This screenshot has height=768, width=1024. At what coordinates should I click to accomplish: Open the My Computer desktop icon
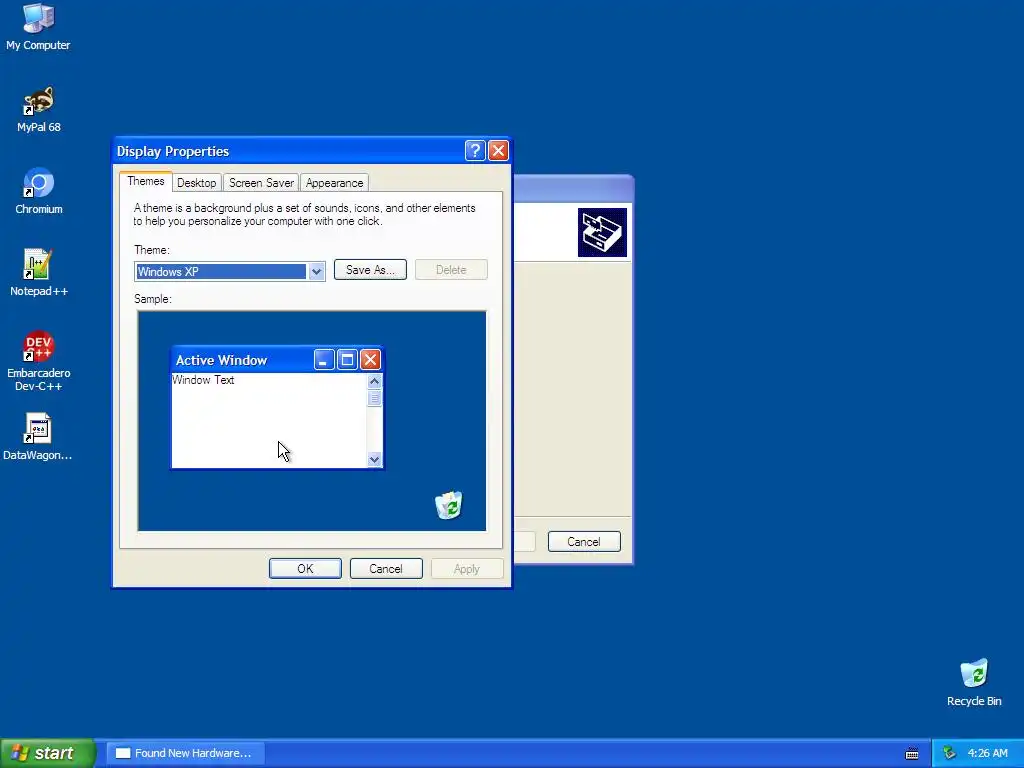(39, 27)
